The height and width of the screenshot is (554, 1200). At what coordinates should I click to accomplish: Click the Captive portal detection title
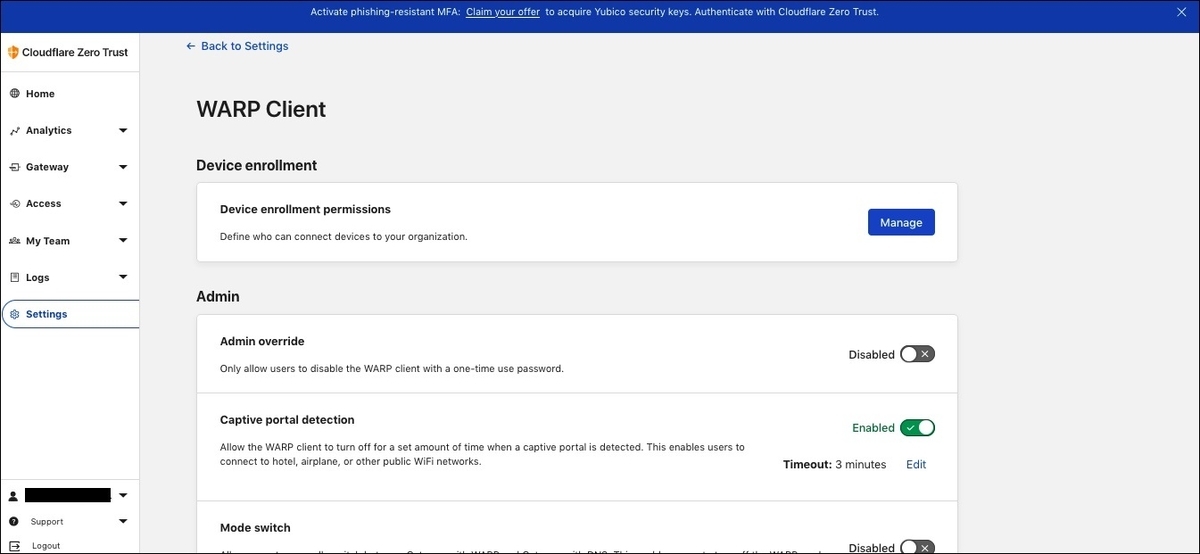click(287, 420)
